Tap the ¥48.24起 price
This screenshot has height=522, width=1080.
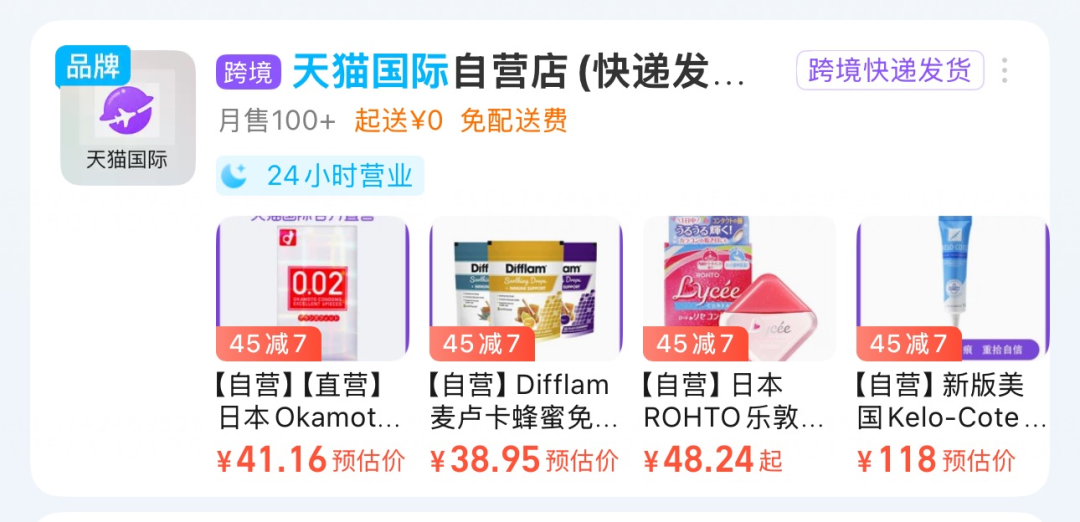tap(714, 460)
